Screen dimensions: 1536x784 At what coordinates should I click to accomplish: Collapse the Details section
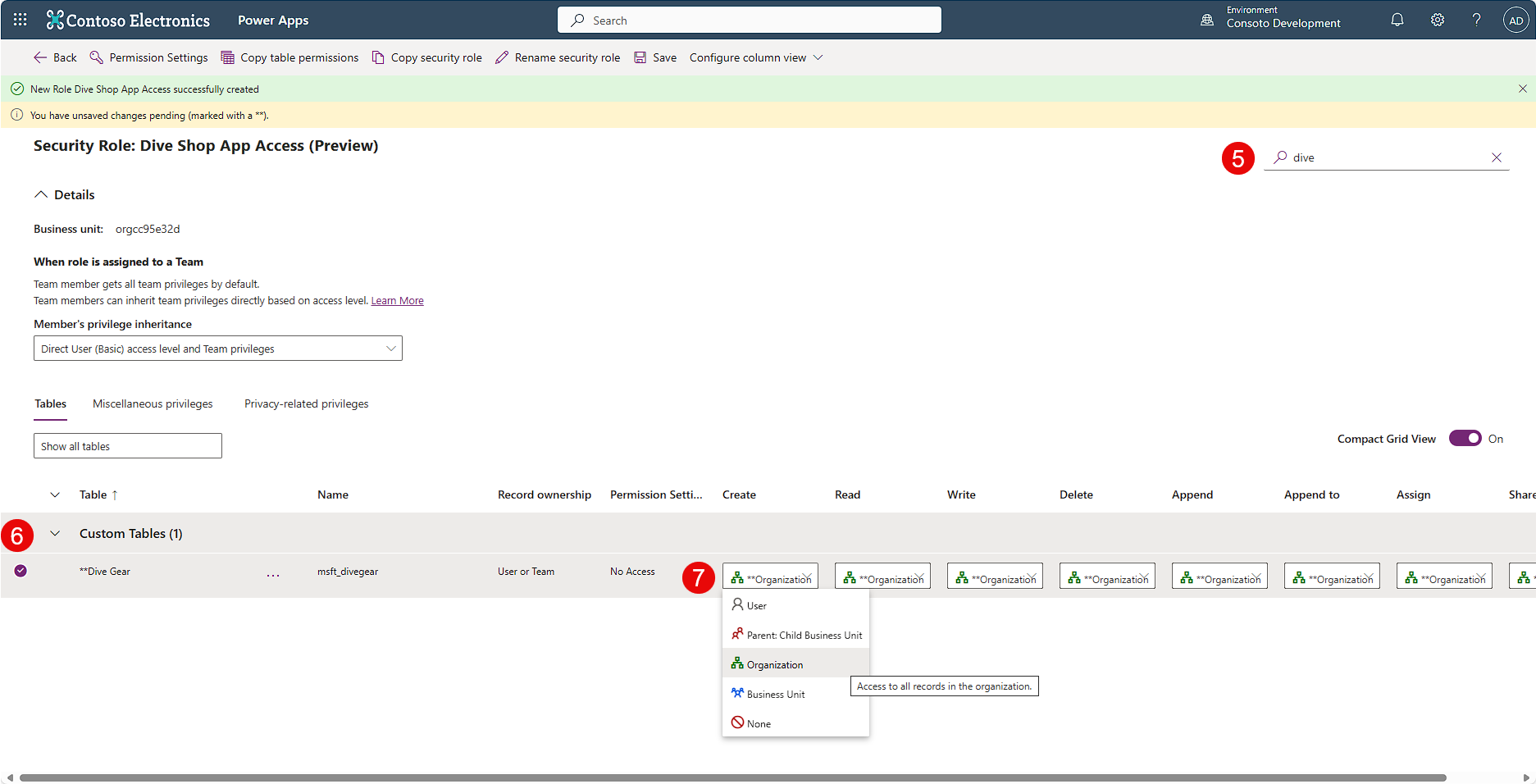(41, 194)
